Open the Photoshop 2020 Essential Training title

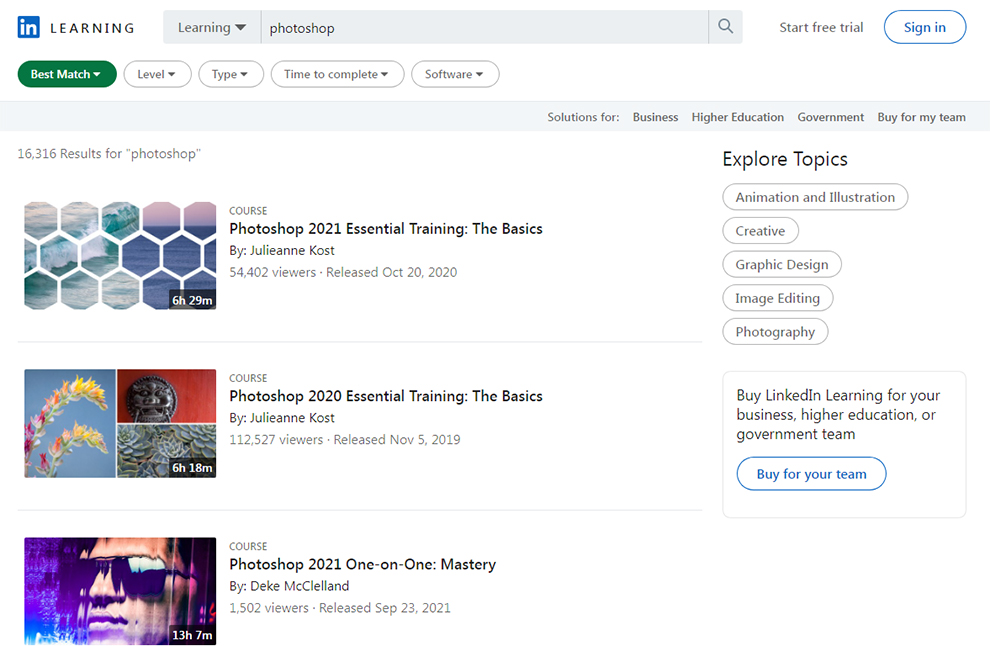tap(386, 396)
